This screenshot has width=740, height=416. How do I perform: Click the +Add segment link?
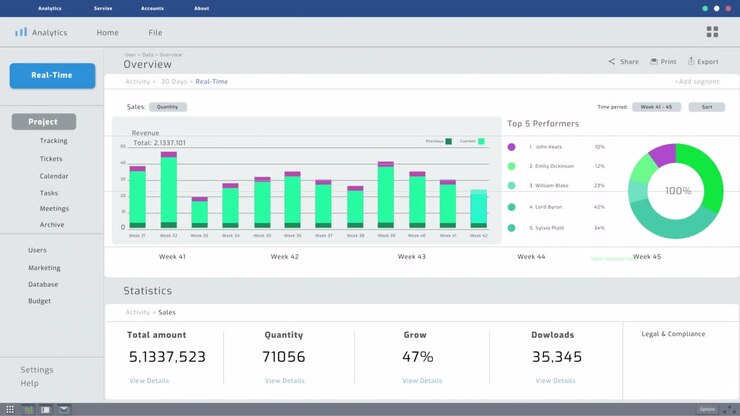(x=697, y=82)
